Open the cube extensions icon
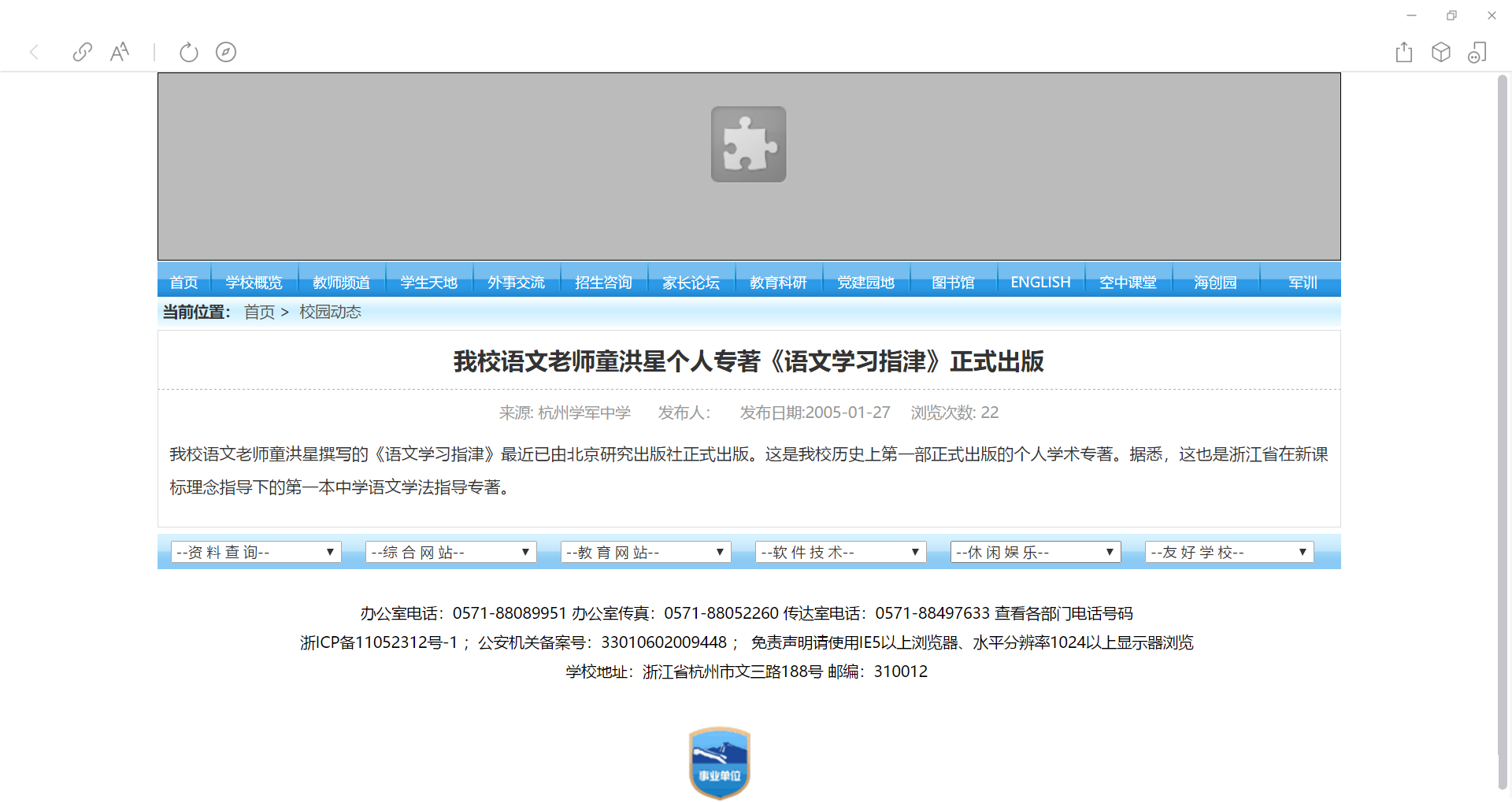1512x803 pixels. tap(1441, 52)
